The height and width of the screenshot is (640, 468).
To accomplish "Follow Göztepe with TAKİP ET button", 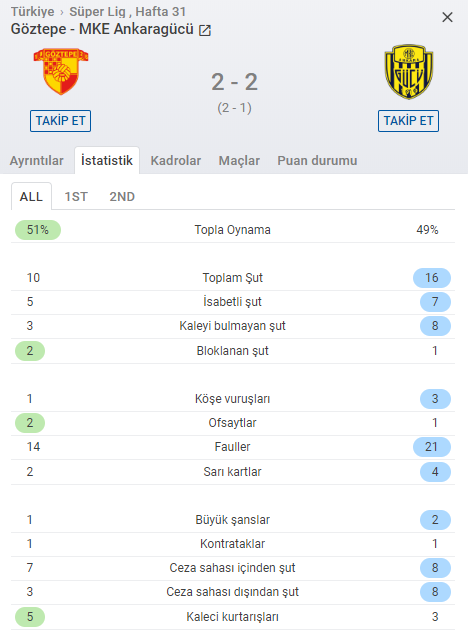I will (x=60, y=121).
